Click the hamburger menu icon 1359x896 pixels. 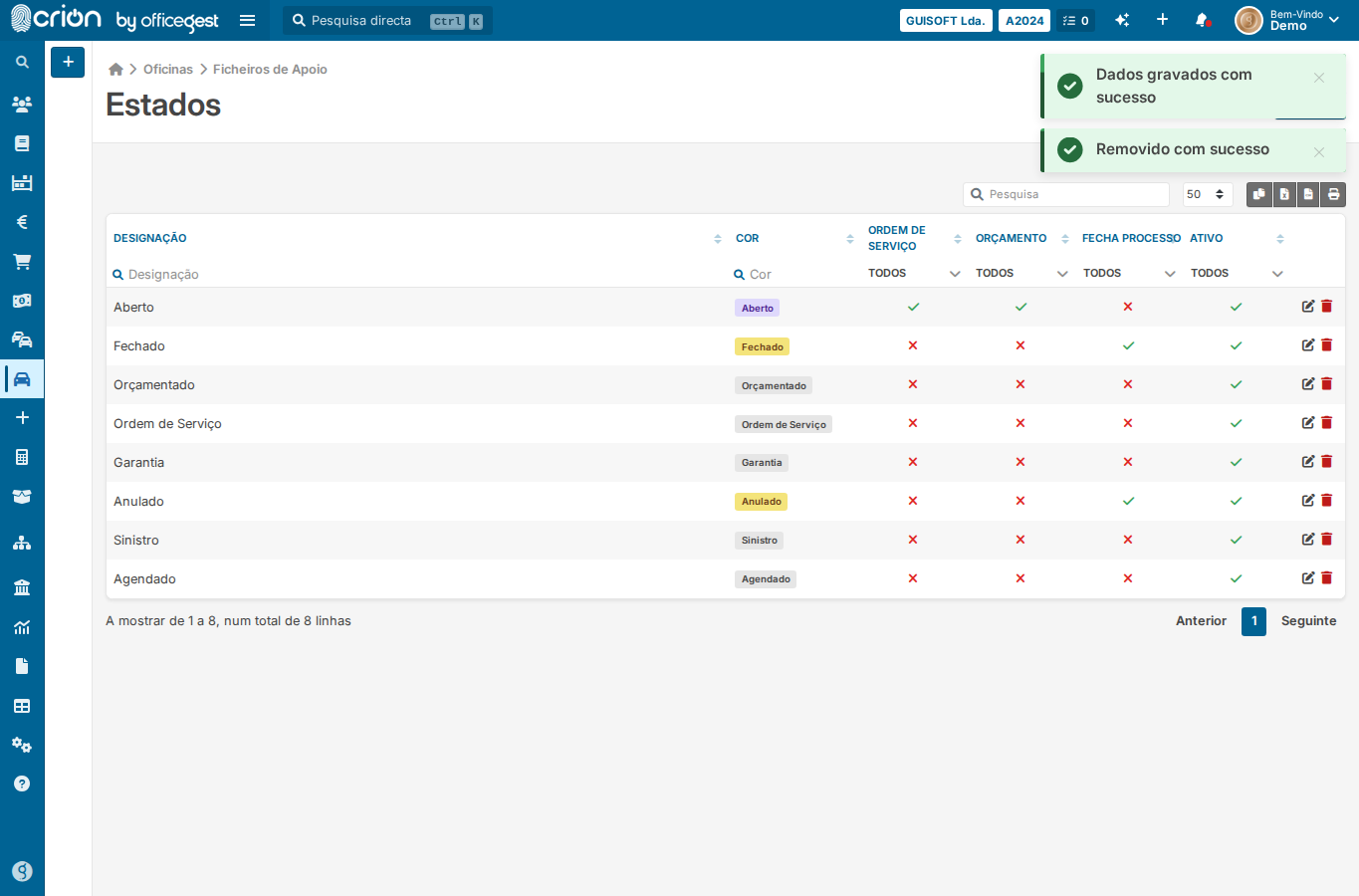[x=248, y=20]
